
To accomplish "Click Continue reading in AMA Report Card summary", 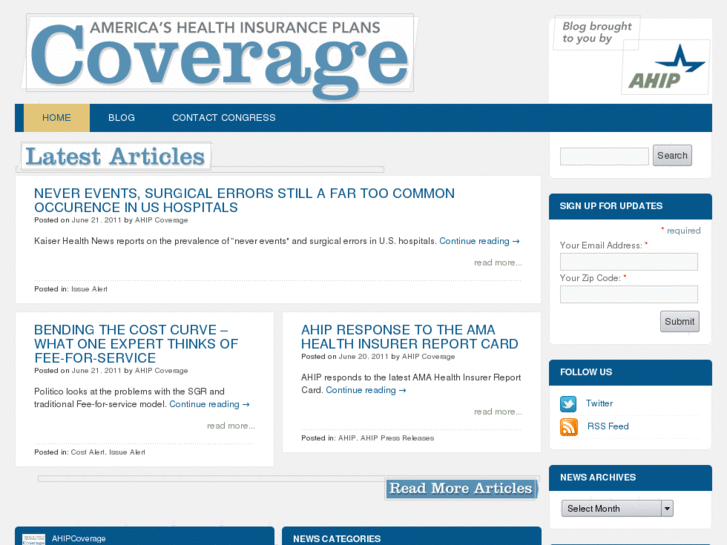I will (x=366, y=390).
